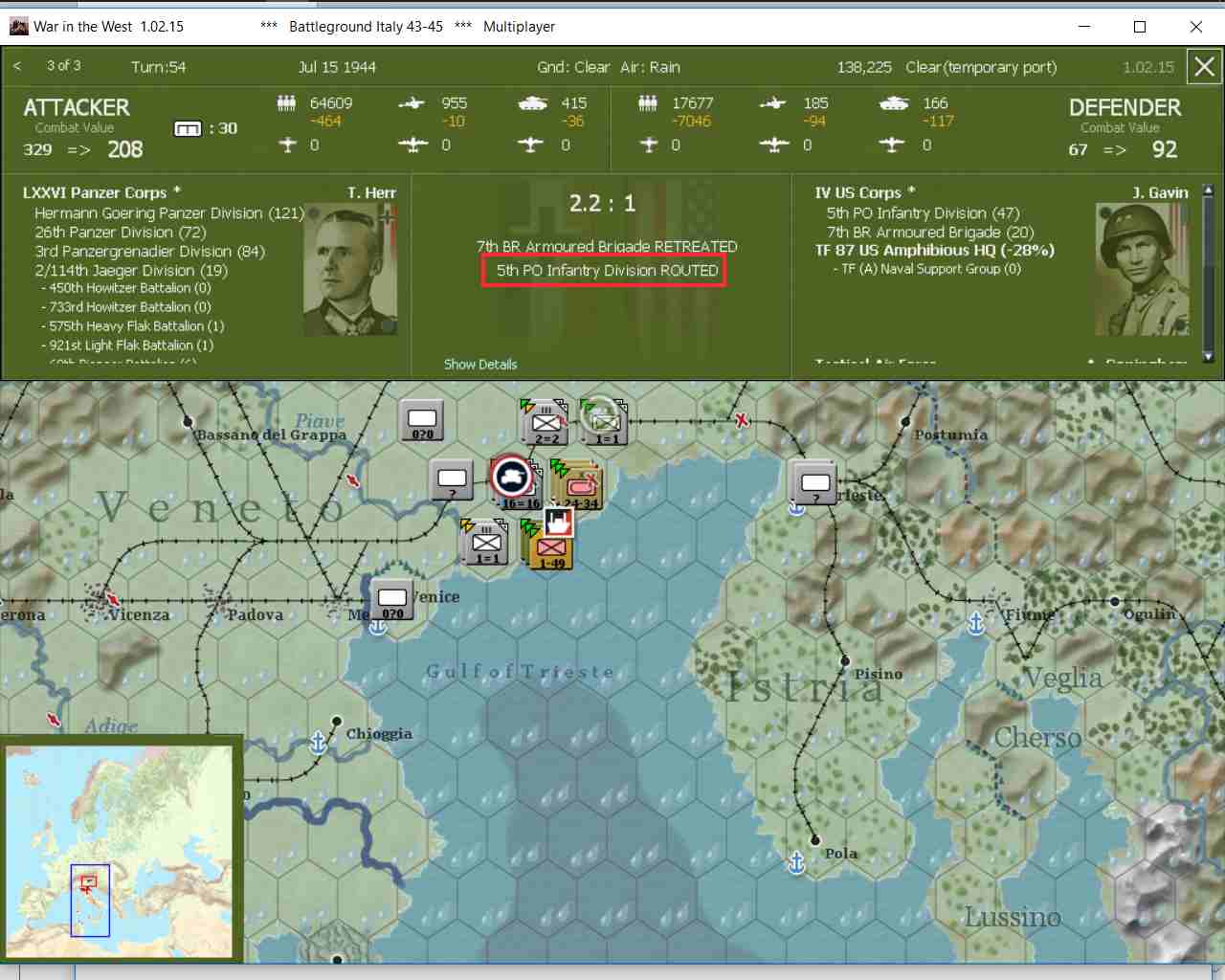
Task: Select the infantry counter 1=1 west of beachhead
Action: coord(485,542)
